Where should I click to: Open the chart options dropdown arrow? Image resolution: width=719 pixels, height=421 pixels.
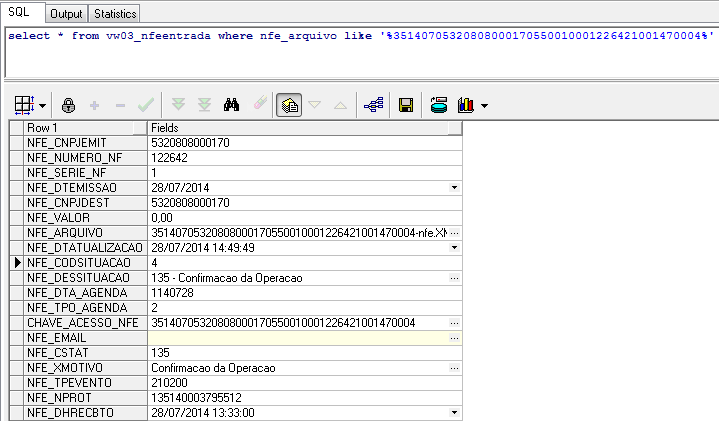pyautogui.click(x=485, y=106)
